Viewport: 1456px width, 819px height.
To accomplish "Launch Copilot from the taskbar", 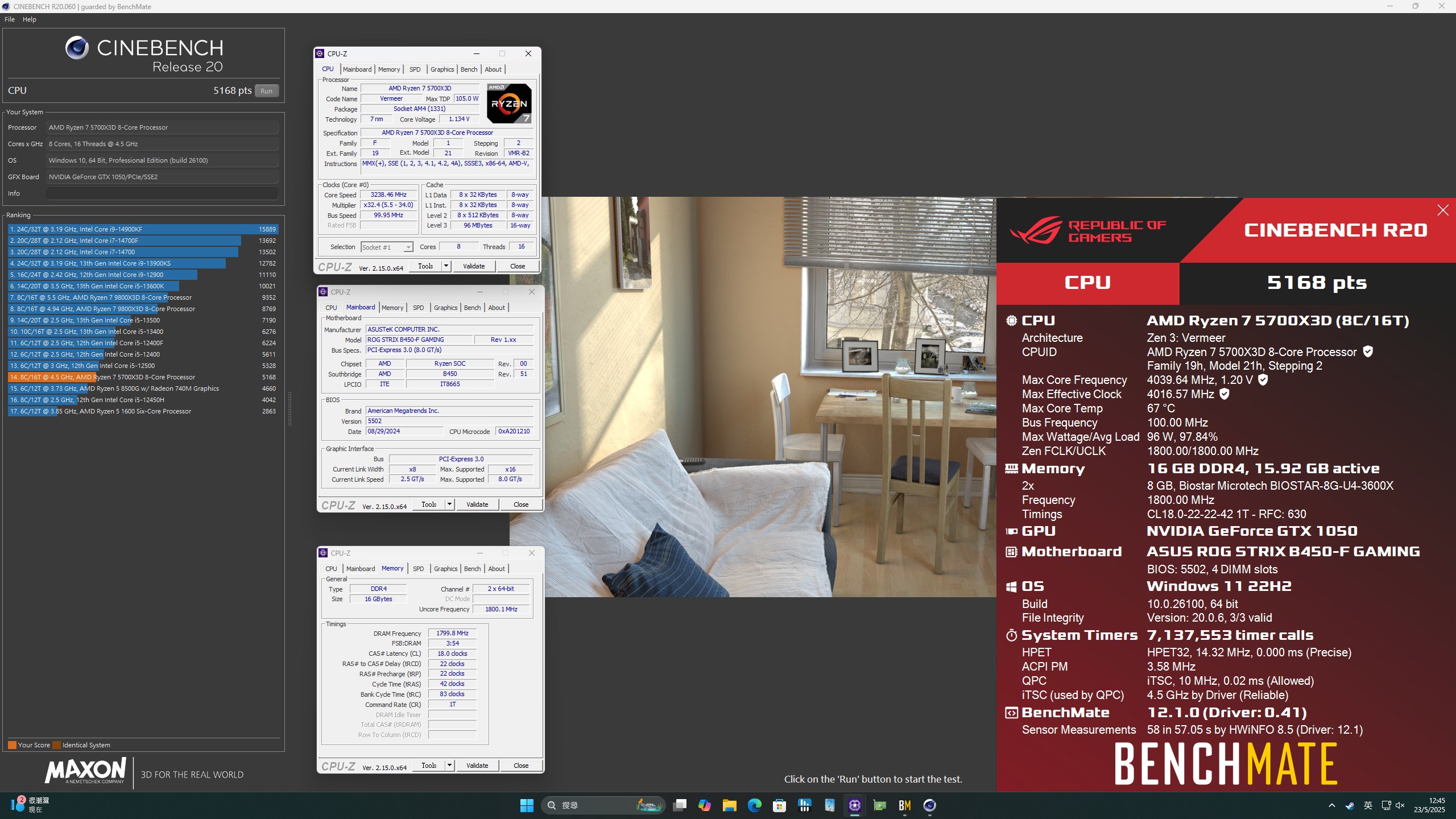I will (704, 805).
